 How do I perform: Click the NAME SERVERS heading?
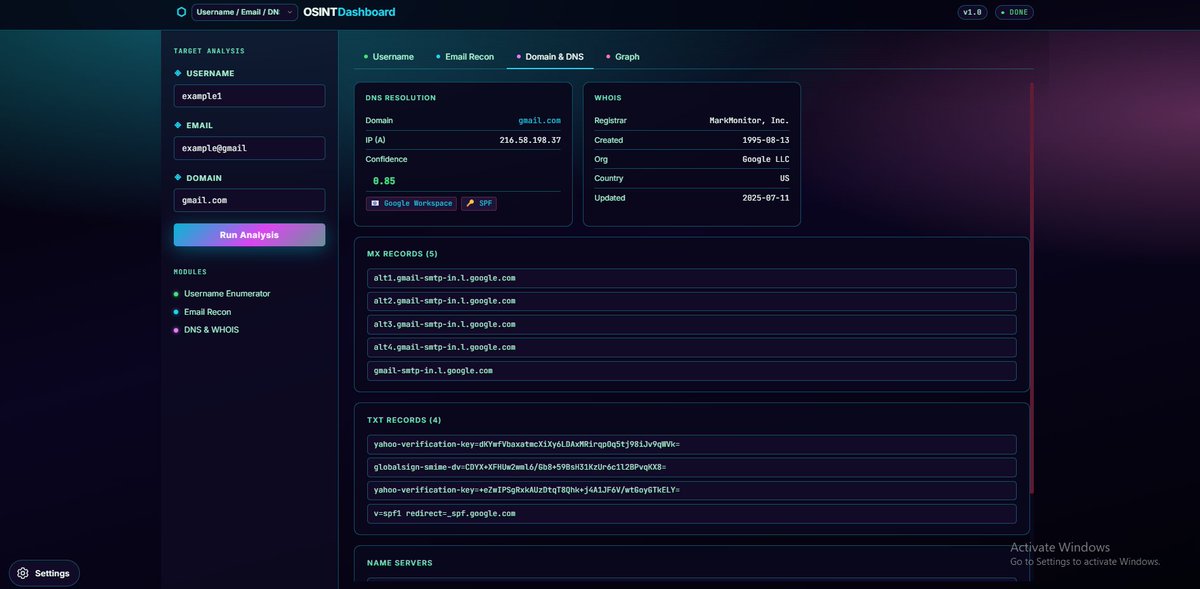pos(400,563)
